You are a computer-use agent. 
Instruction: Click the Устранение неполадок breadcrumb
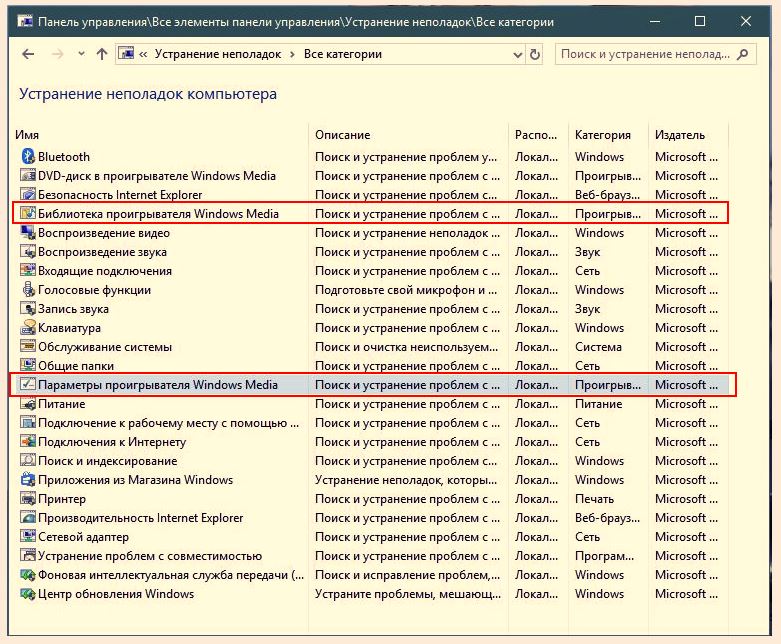coord(218,54)
